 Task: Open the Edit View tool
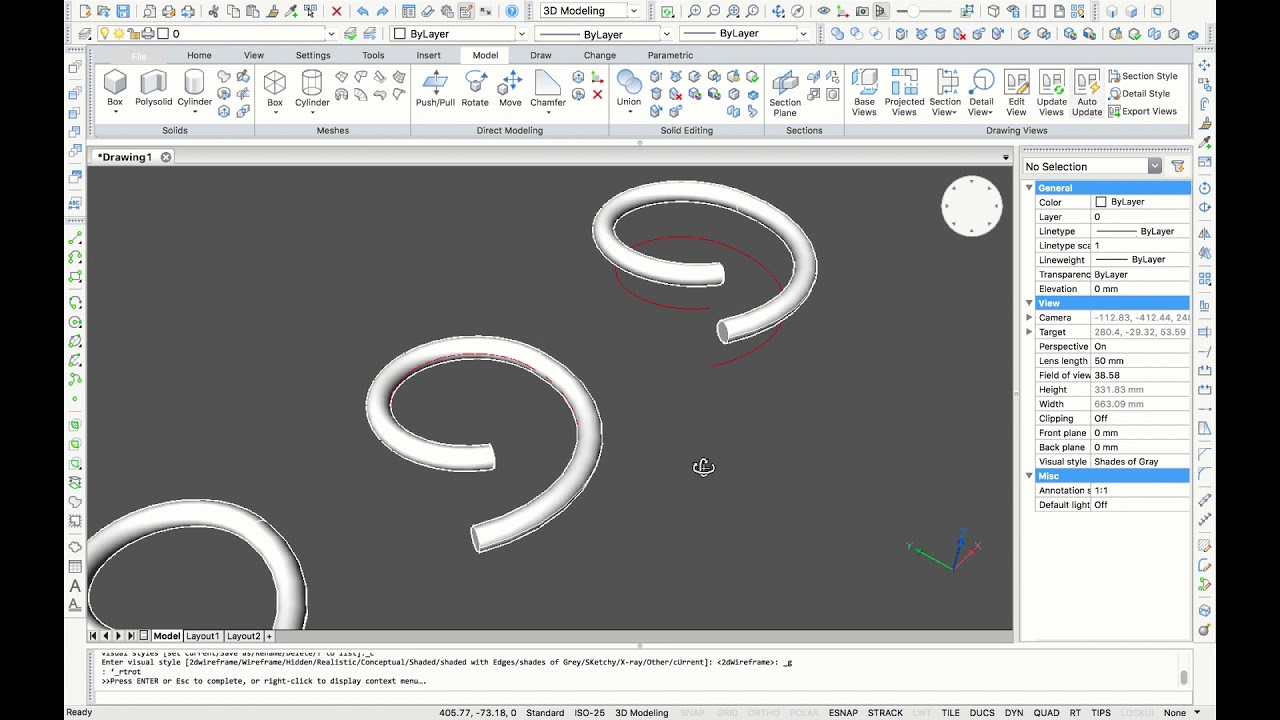click(1016, 93)
